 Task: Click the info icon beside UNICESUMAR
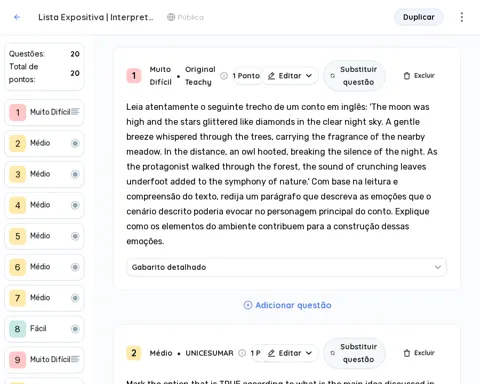pyautogui.click(x=242, y=353)
